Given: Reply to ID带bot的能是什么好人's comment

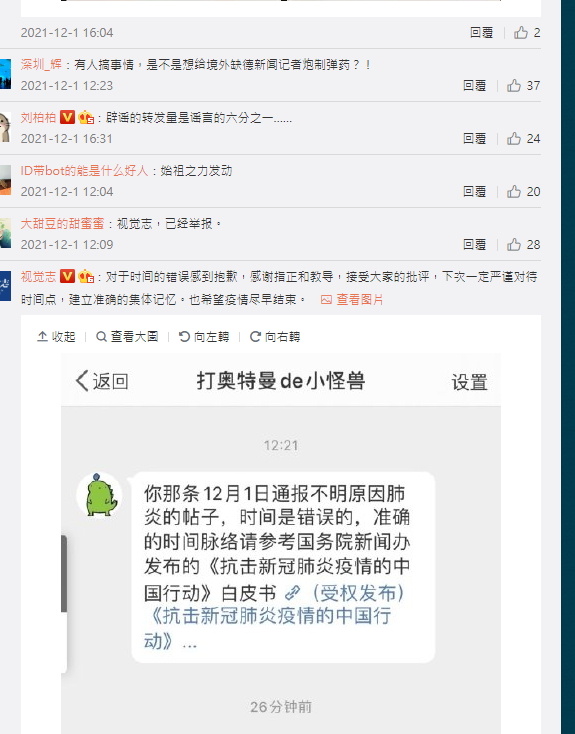Looking at the screenshot, I should tap(474, 191).
